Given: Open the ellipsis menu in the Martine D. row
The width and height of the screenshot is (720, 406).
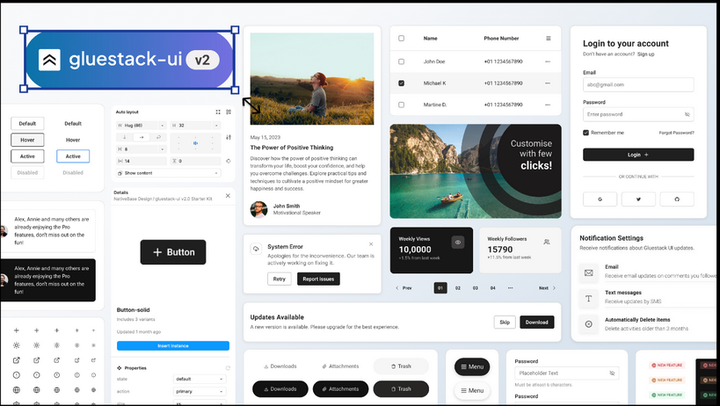Looking at the screenshot, I should (x=547, y=105).
